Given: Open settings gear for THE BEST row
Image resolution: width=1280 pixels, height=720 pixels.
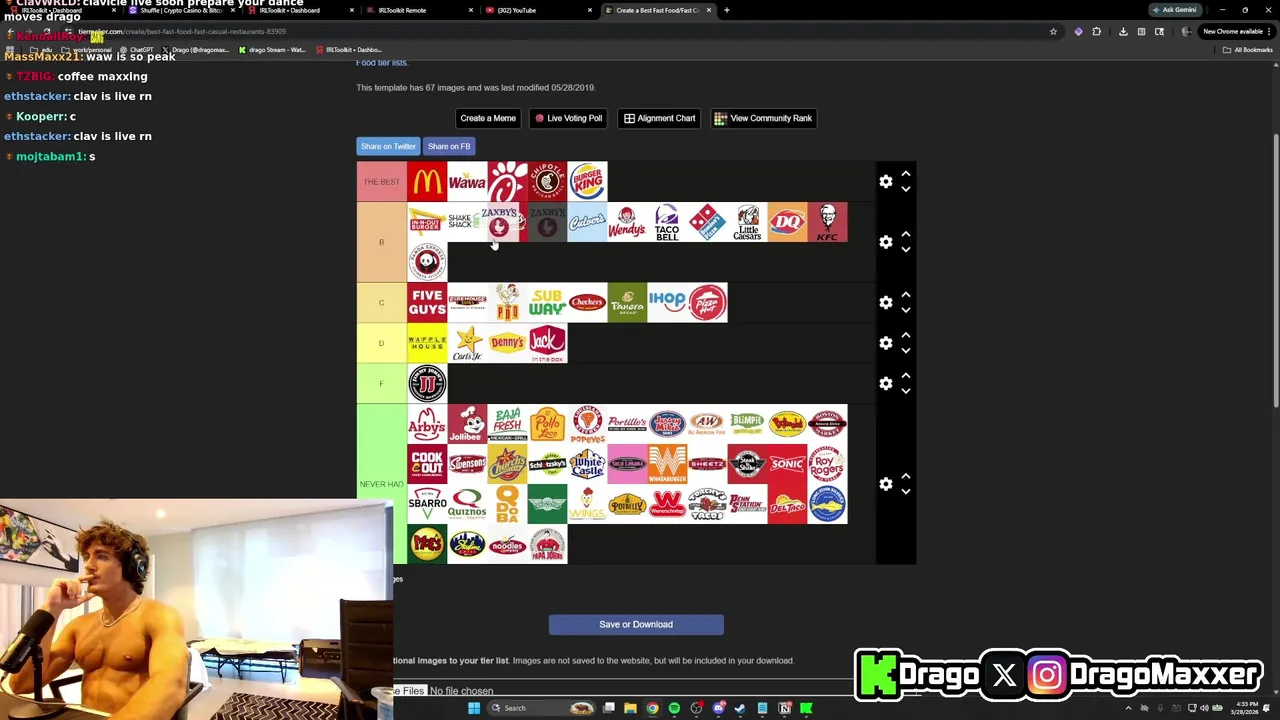Looking at the screenshot, I should pyautogui.click(x=886, y=181).
